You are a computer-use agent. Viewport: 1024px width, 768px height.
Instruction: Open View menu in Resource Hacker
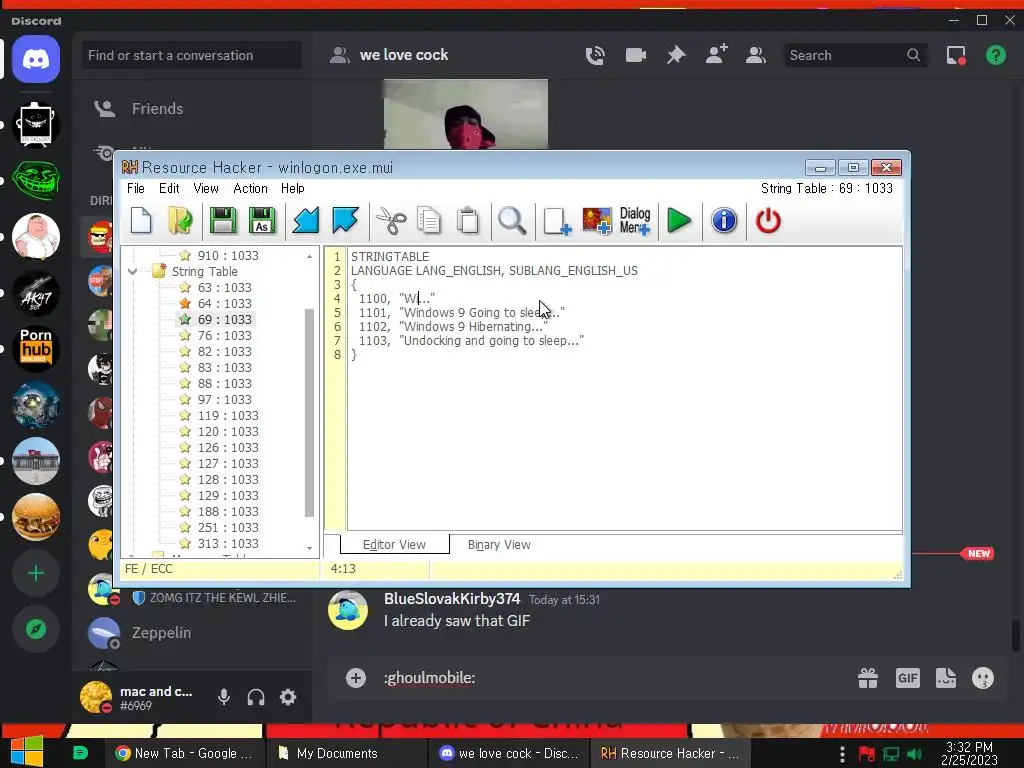click(206, 189)
